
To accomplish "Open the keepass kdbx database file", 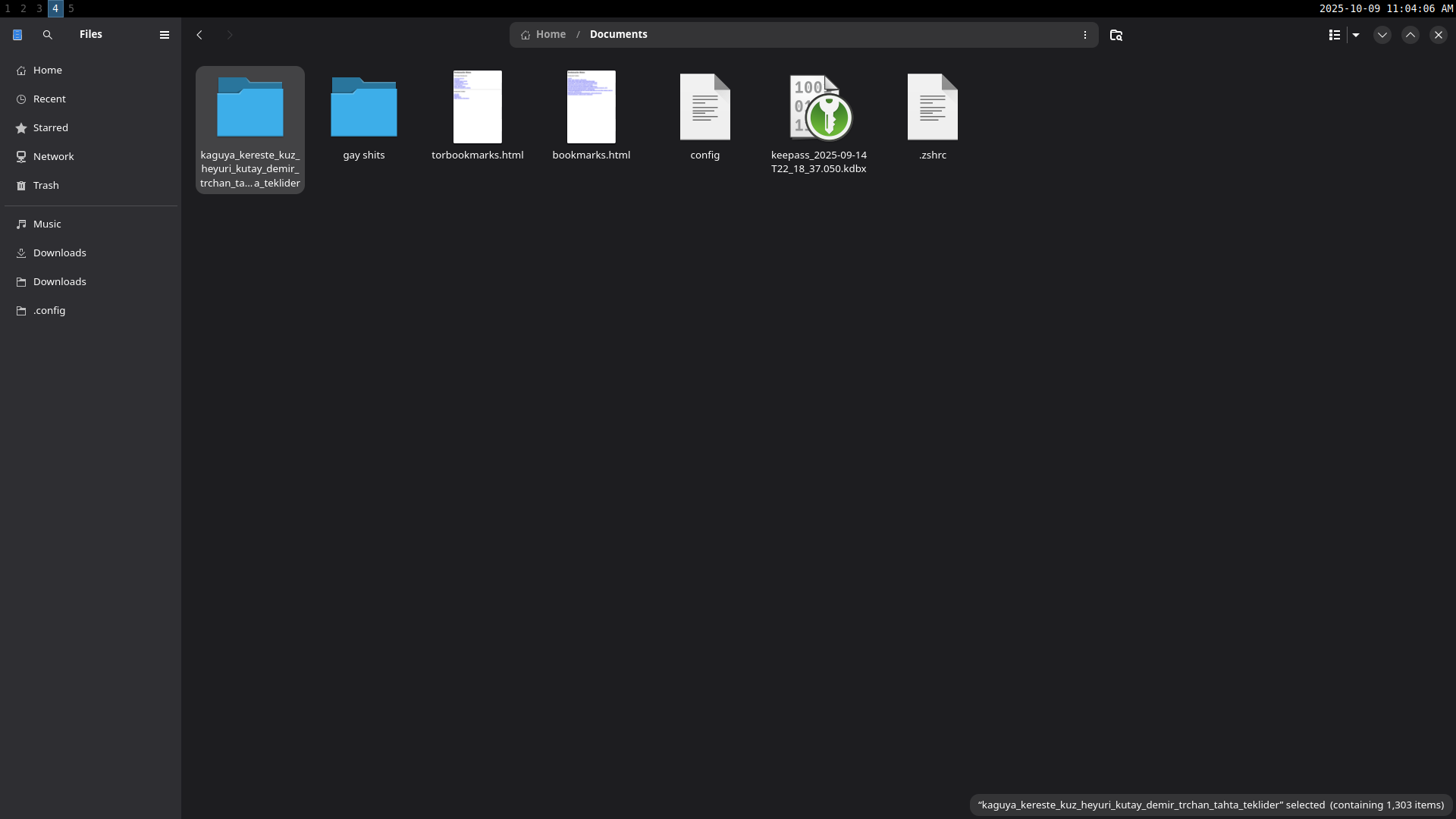I will tap(819, 108).
